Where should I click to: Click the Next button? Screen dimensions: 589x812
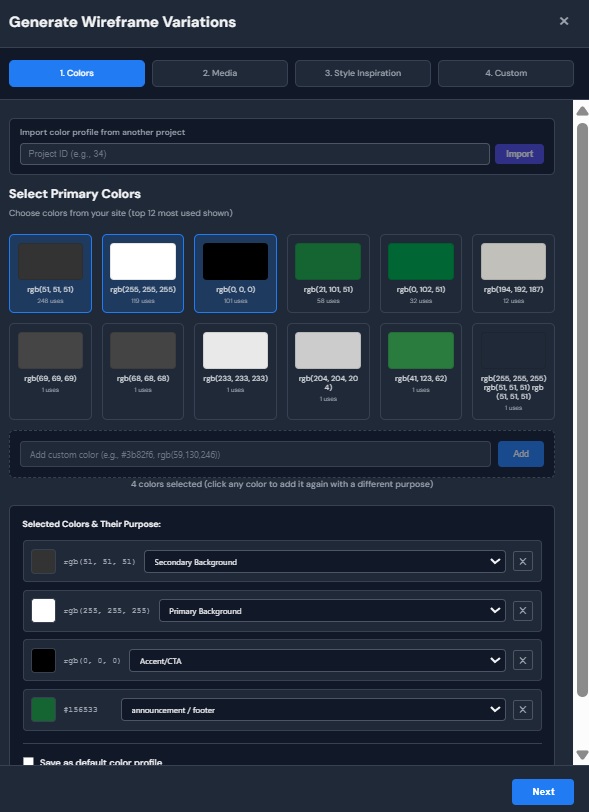(x=543, y=791)
